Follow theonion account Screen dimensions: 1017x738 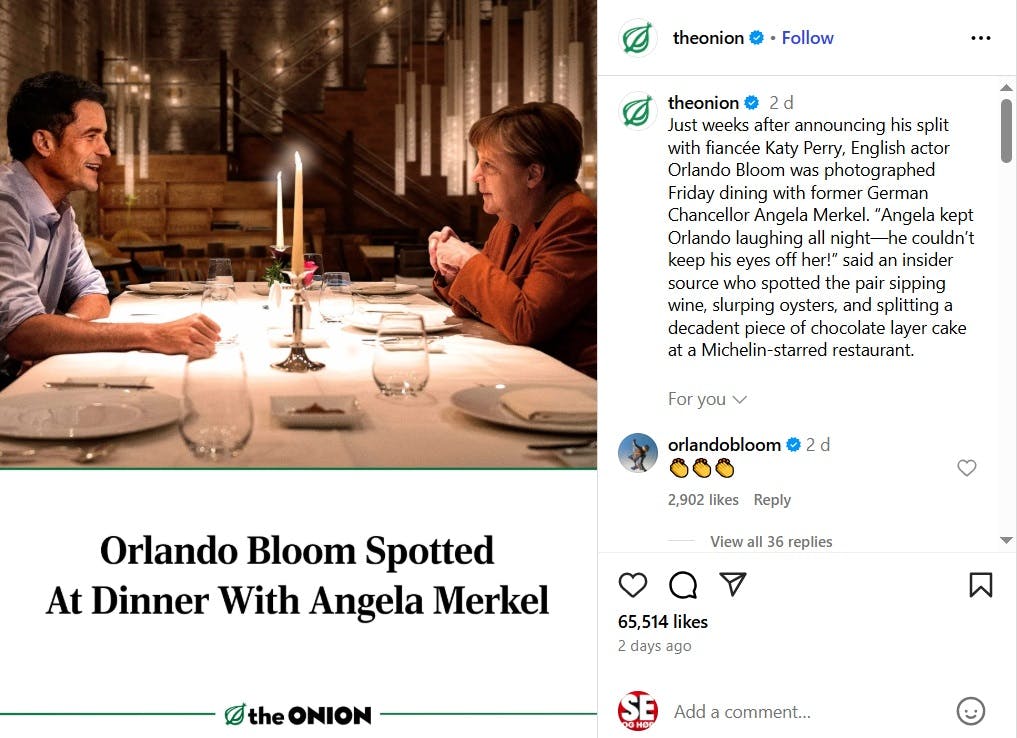click(x=807, y=38)
